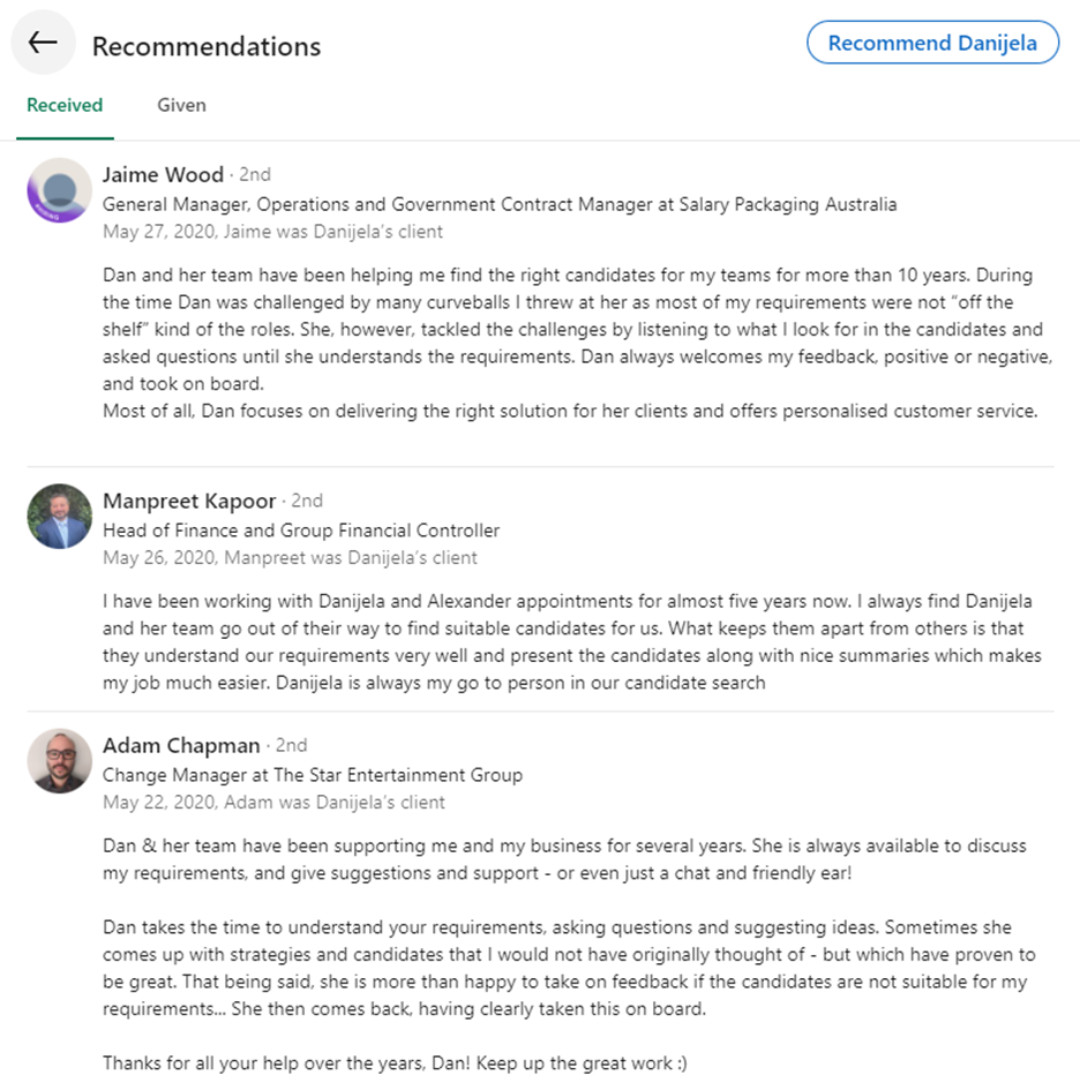The height and width of the screenshot is (1080, 1080).
Task: Click the May 26, 2020 recommendation date
Action: click(159, 557)
